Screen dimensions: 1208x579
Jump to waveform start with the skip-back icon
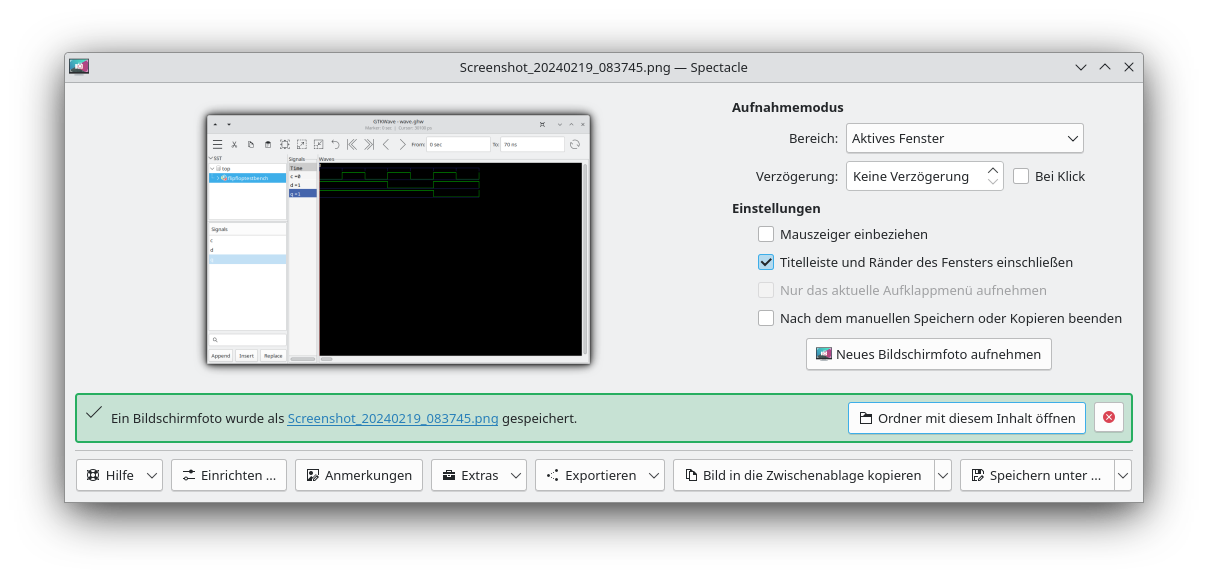click(353, 144)
